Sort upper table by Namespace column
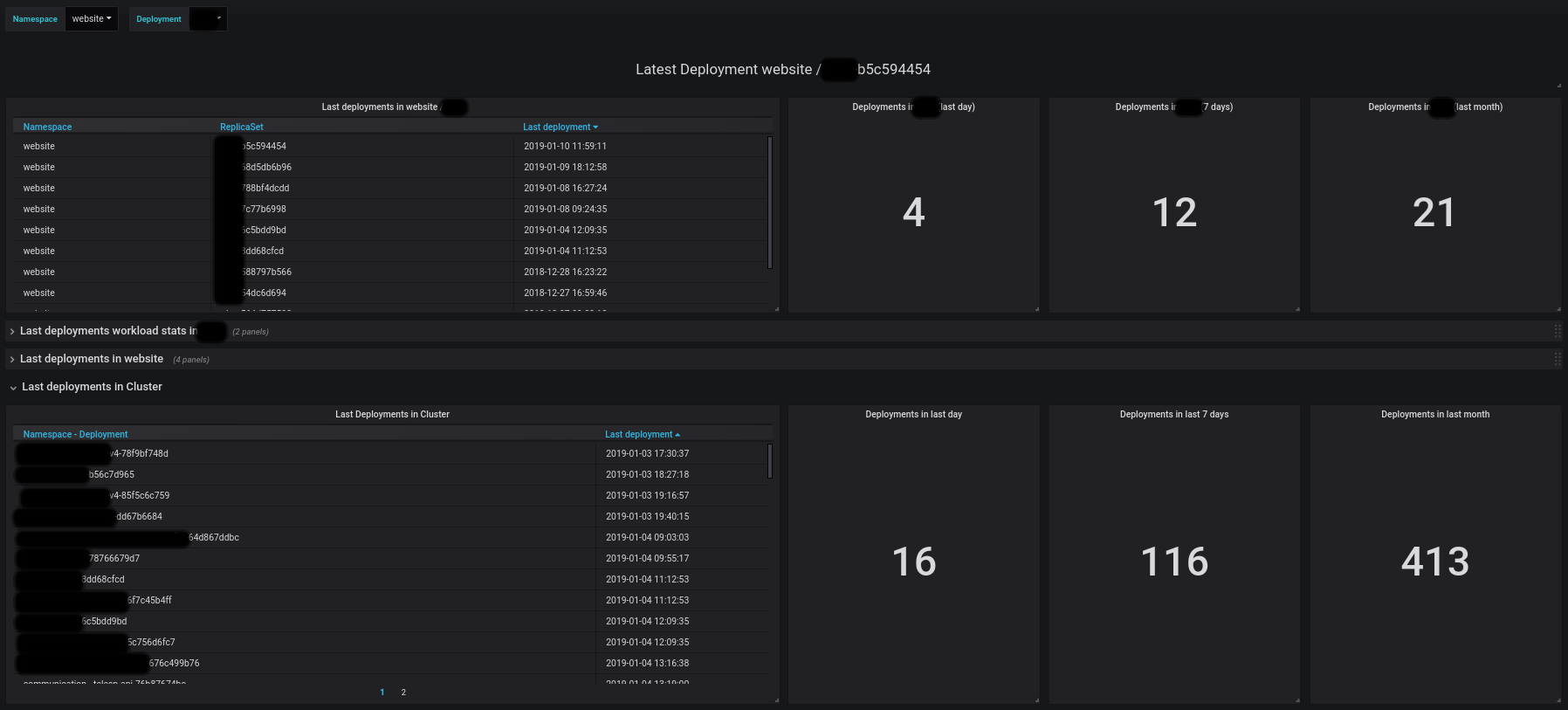 pyautogui.click(x=48, y=128)
